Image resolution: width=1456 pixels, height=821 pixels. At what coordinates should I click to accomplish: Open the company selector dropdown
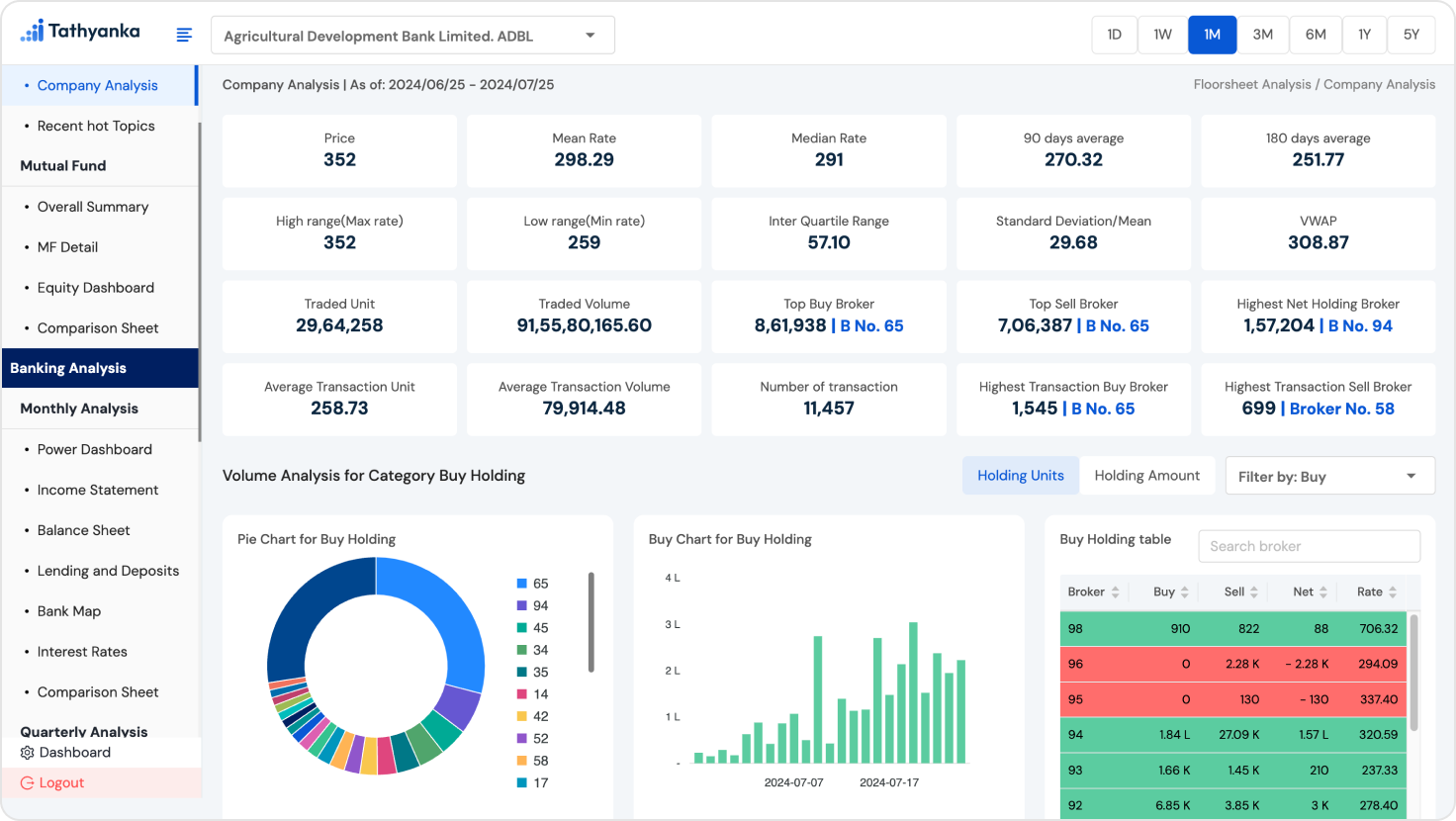coord(412,36)
